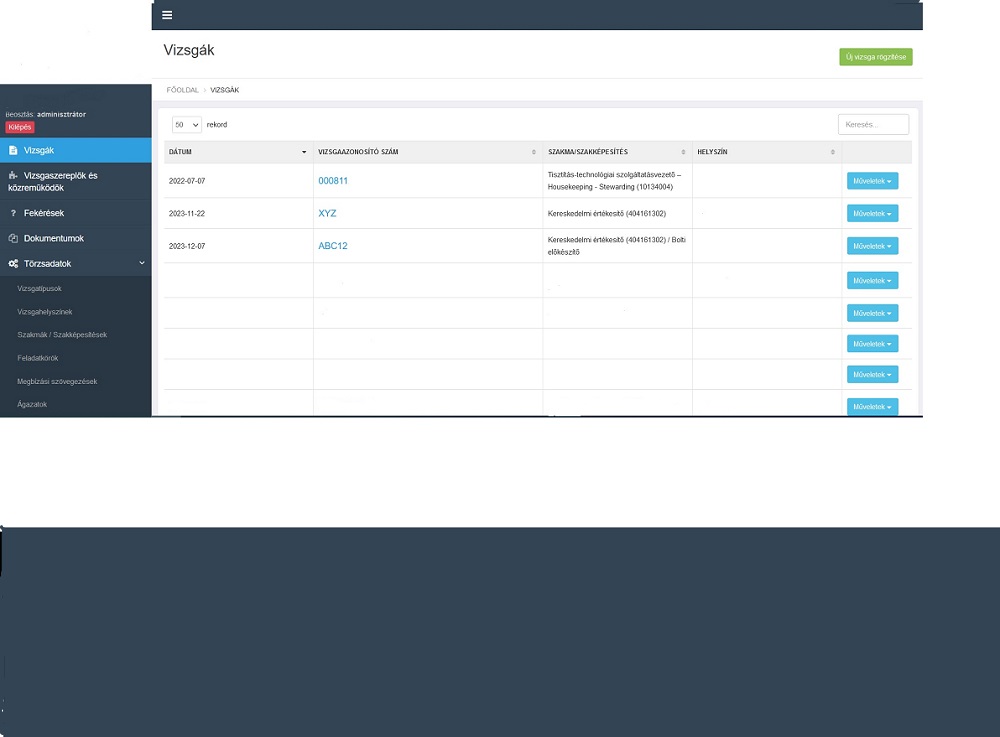Click the Törzsadatok gears icon

[x=13, y=264]
